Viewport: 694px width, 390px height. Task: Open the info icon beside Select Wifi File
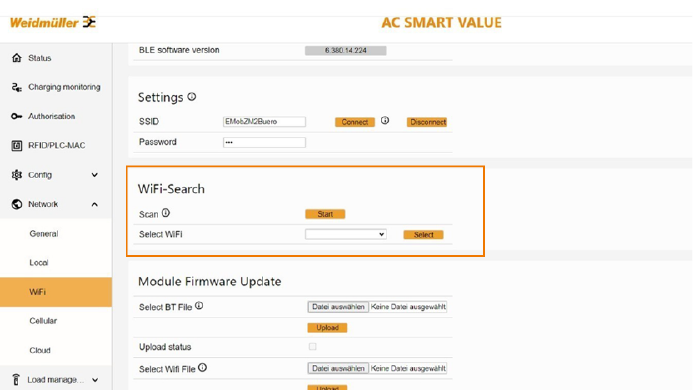[x=202, y=367]
